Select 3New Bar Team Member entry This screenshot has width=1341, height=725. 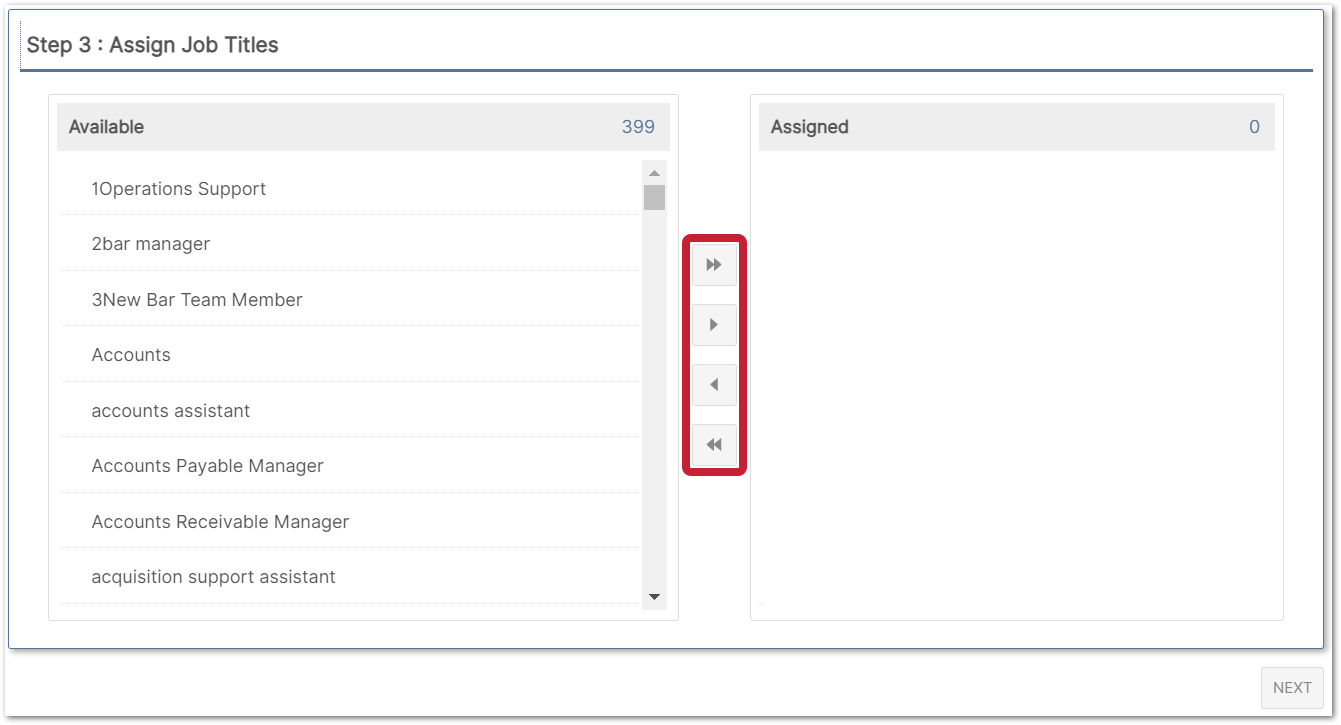(197, 300)
